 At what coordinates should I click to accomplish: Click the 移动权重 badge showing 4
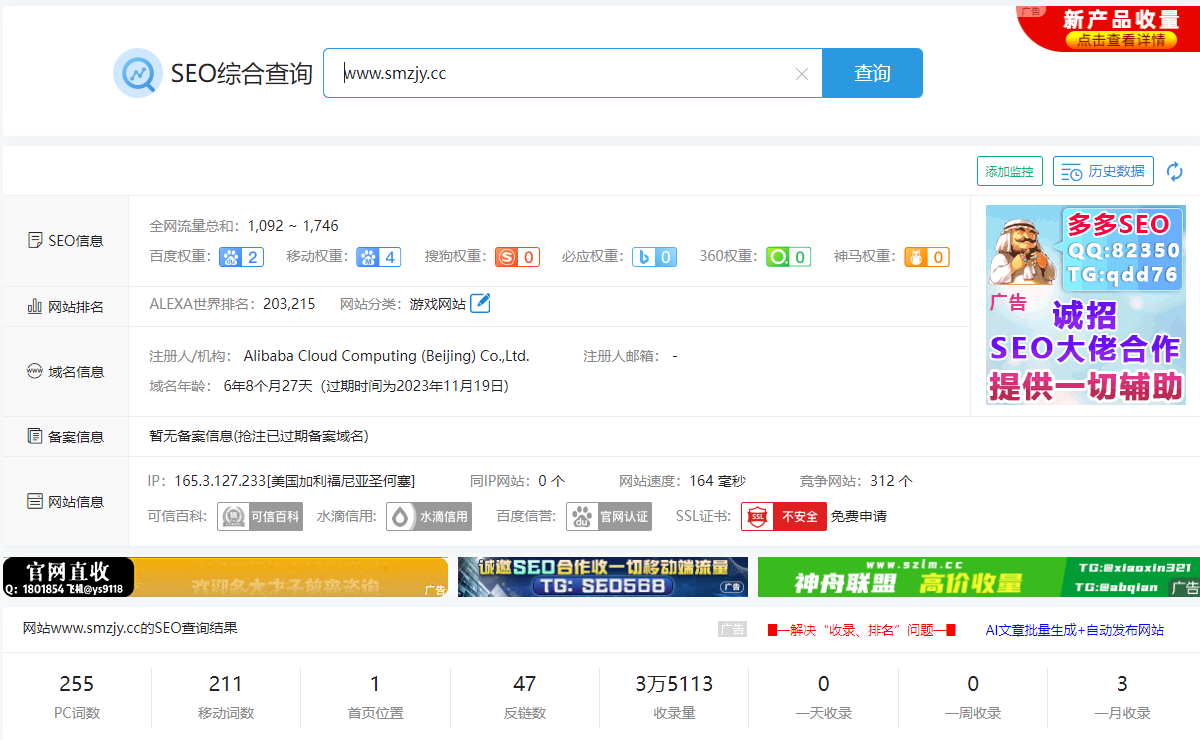tap(379, 257)
